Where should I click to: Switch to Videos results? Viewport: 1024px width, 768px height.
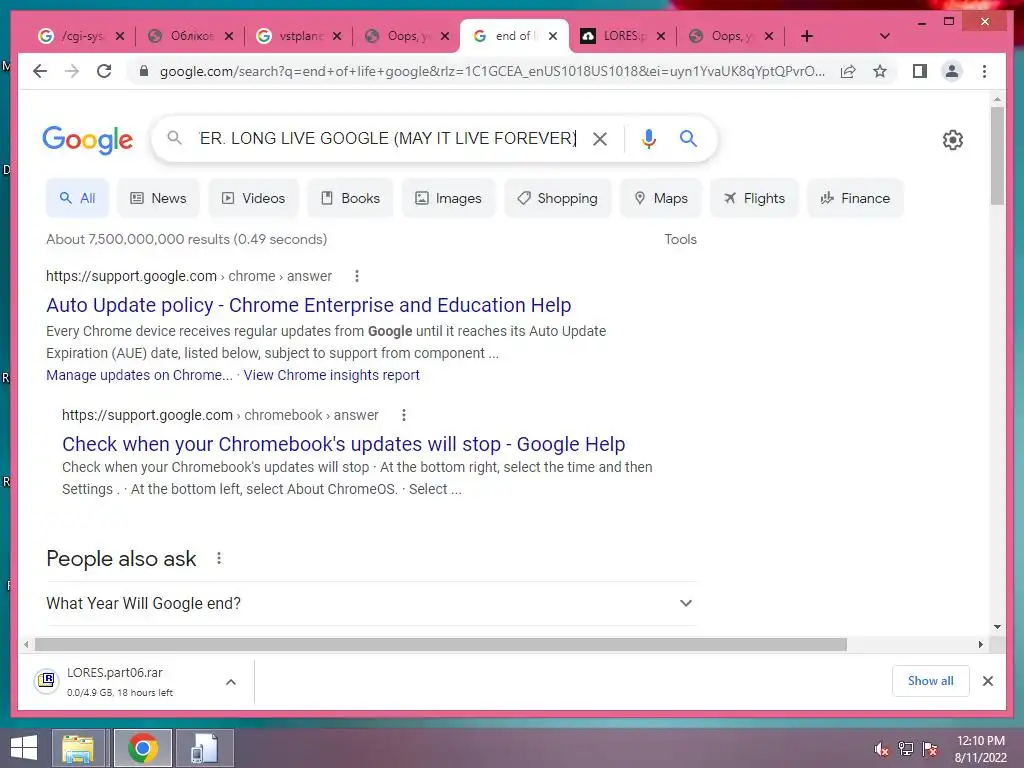pyautogui.click(x=253, y=198)
